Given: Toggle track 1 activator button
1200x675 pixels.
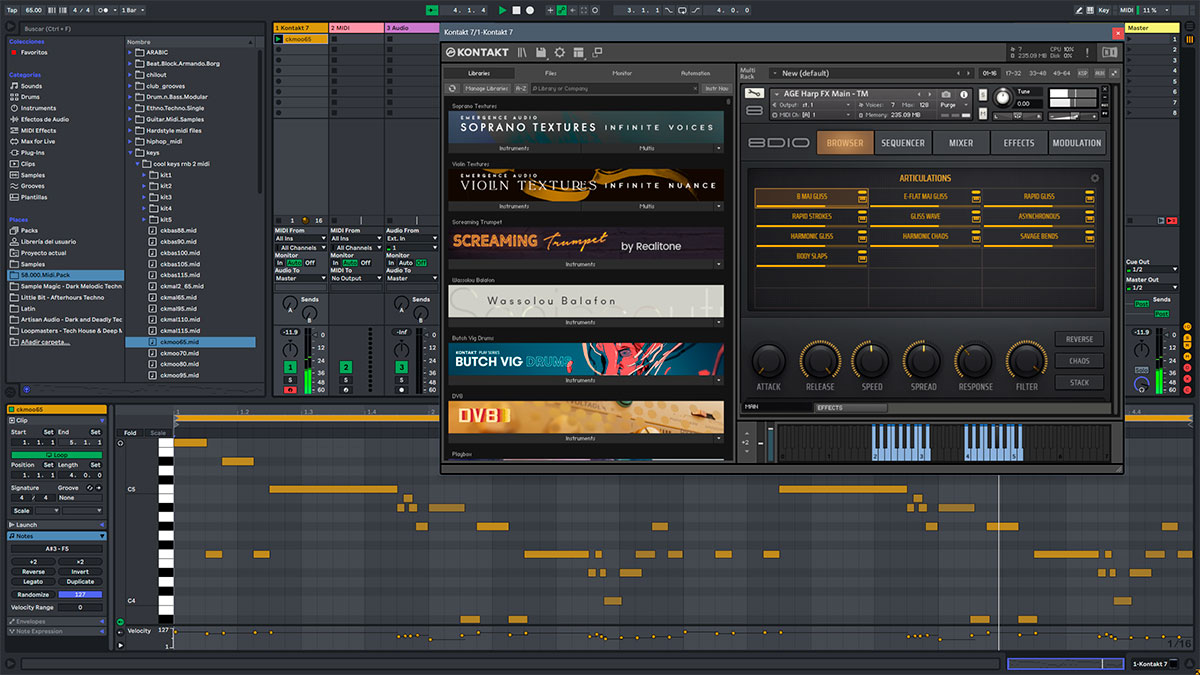Looking at the screenshot, I should tap(290, 367).
